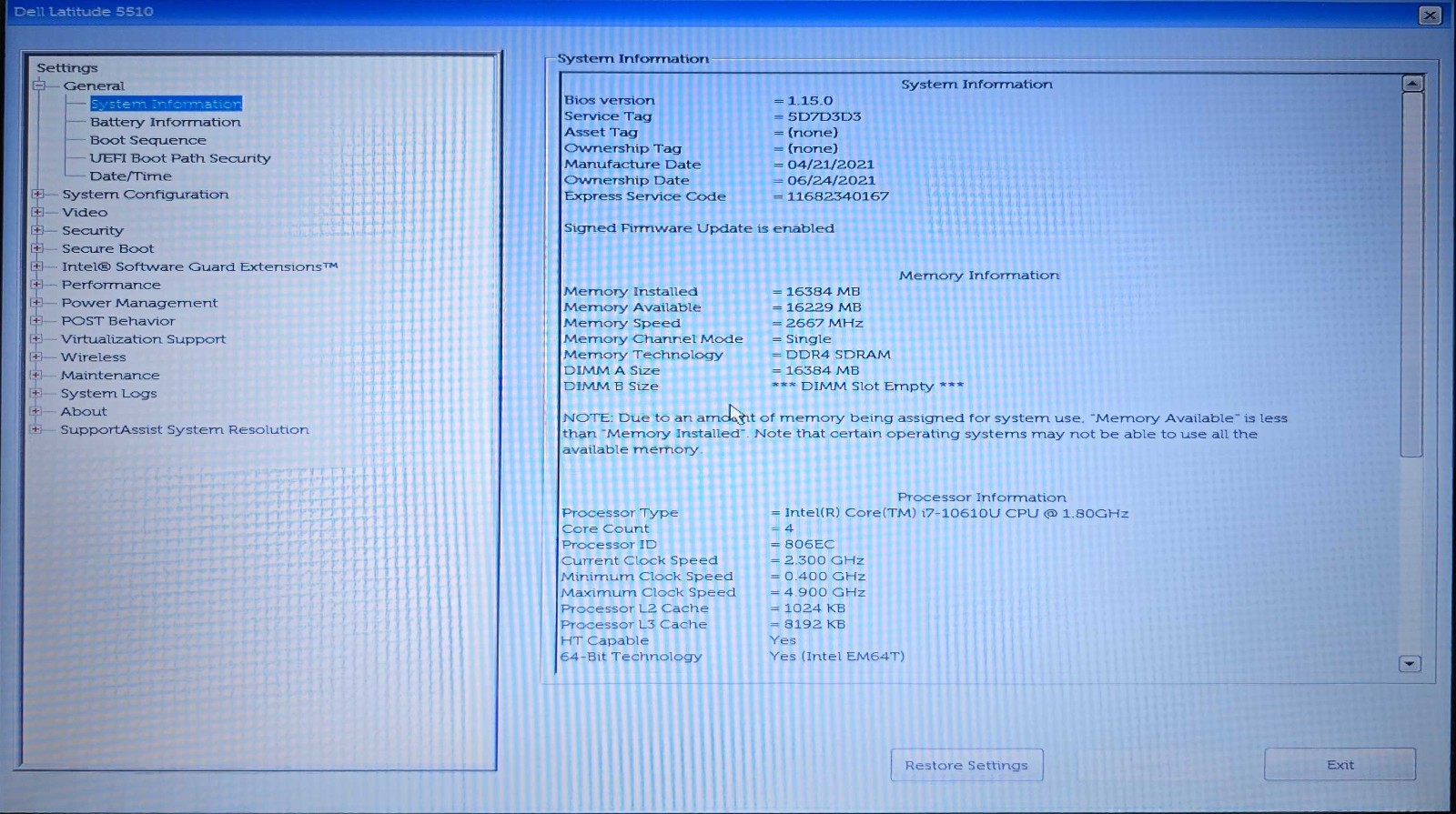Click the Manufacture Date value 04/21/2021

tap(831, 165)
